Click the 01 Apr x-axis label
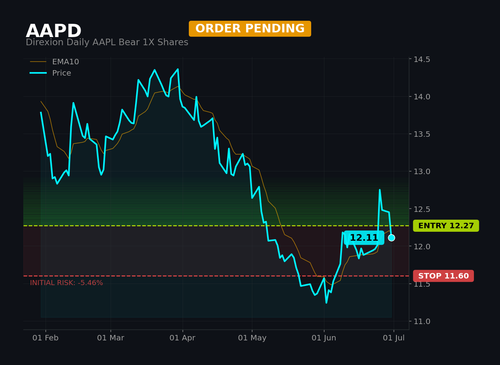500x365 pixels. tap(182, 338)
